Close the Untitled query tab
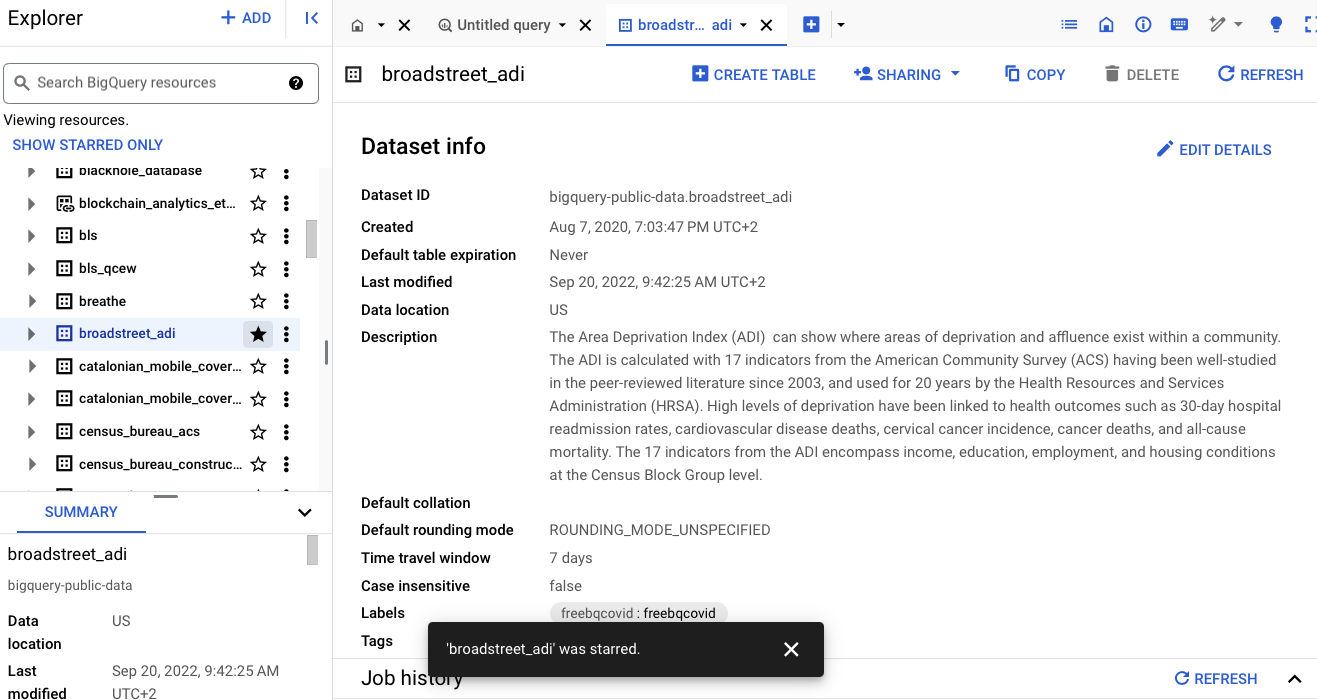Viewport: 1317px width, 700px height. pyautogui.click(x=585, y=25)
